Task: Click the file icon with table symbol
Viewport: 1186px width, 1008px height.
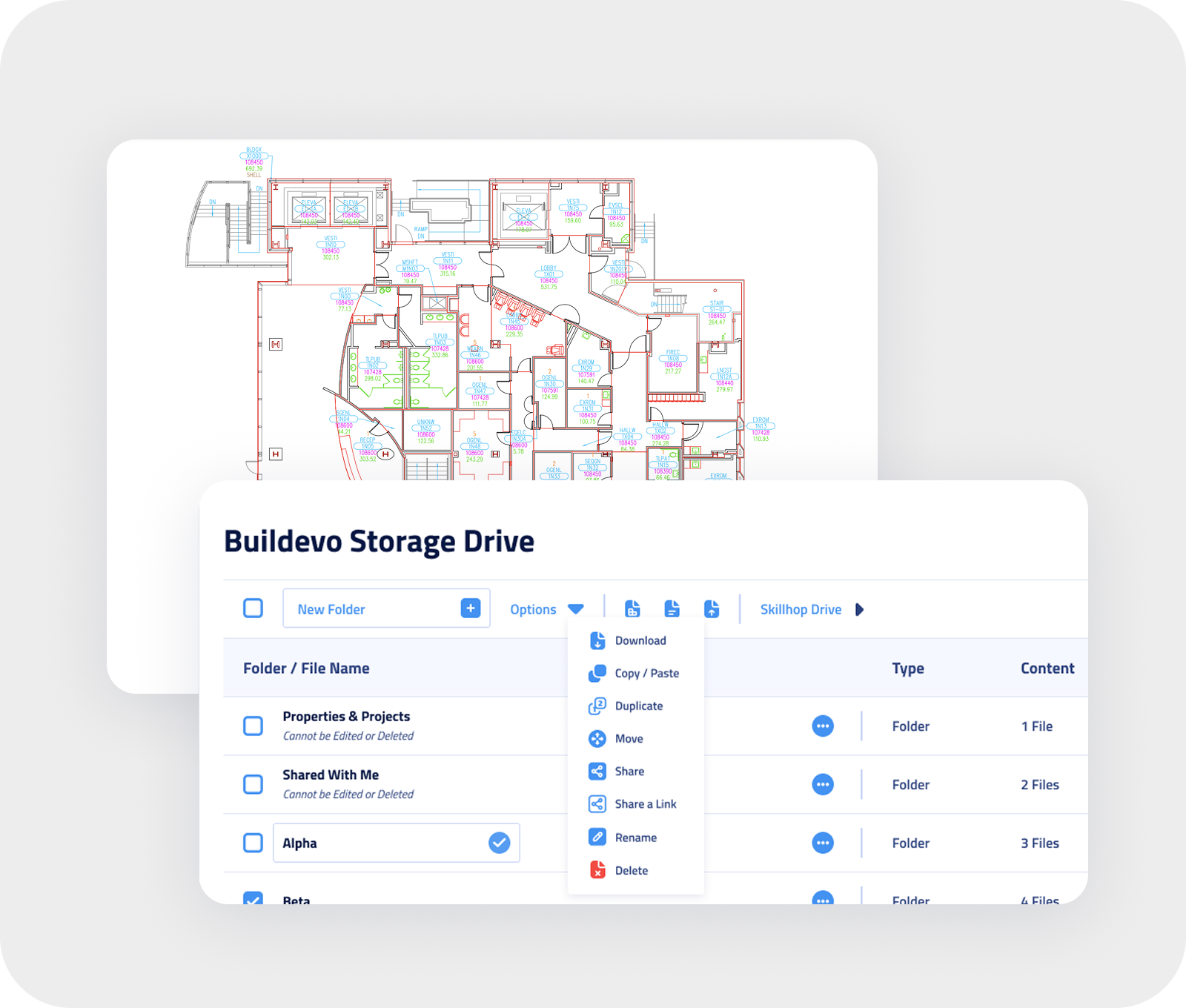Action: (x=632, y=609)
